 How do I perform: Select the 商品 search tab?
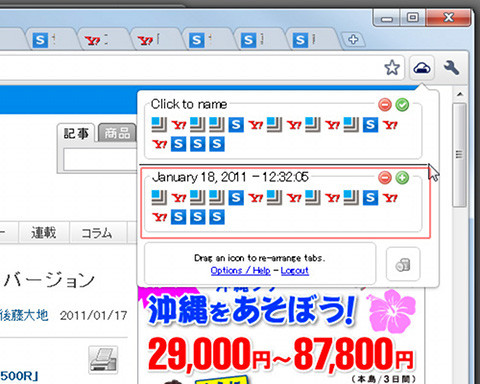[117, 133]
